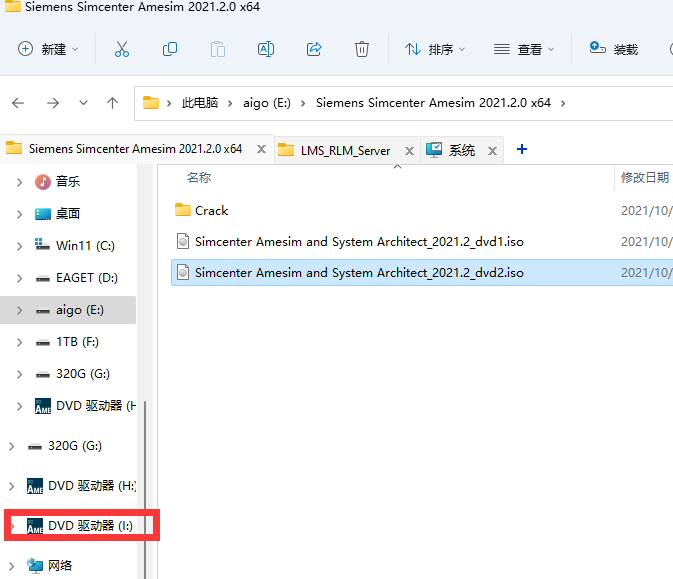
Task: Click aigo (E:) breadcrumb in address bar
Action: pos(267,103)
